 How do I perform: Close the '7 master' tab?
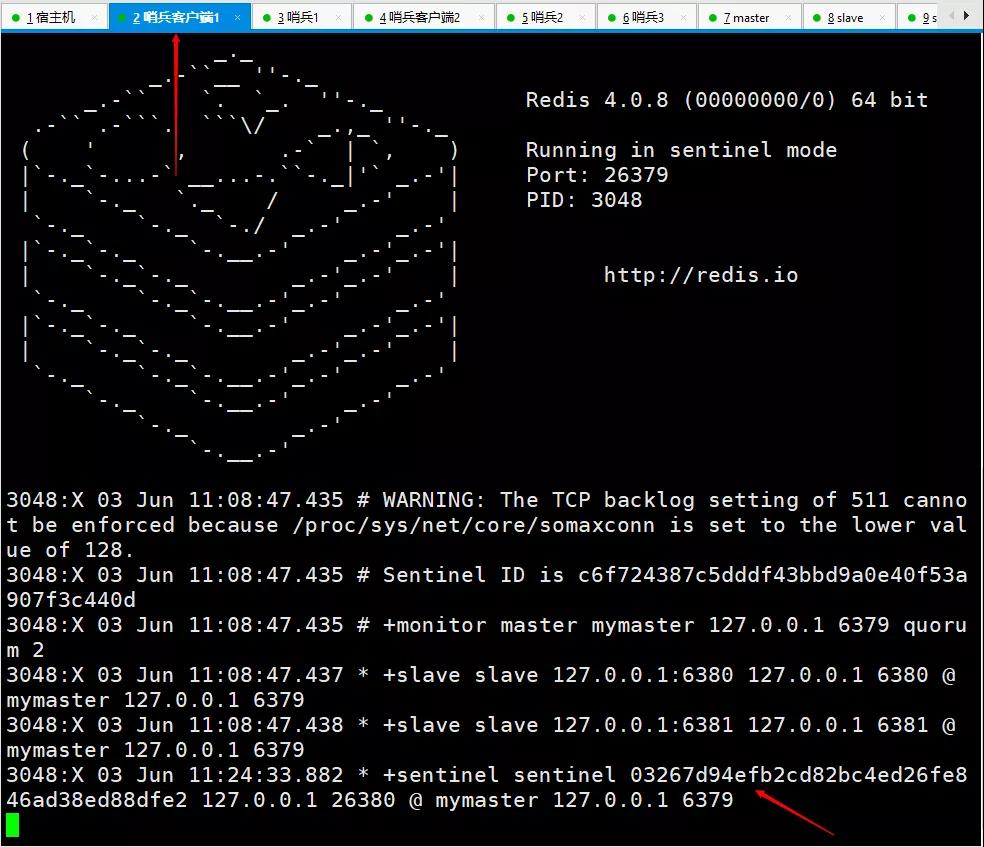(788, 18)
